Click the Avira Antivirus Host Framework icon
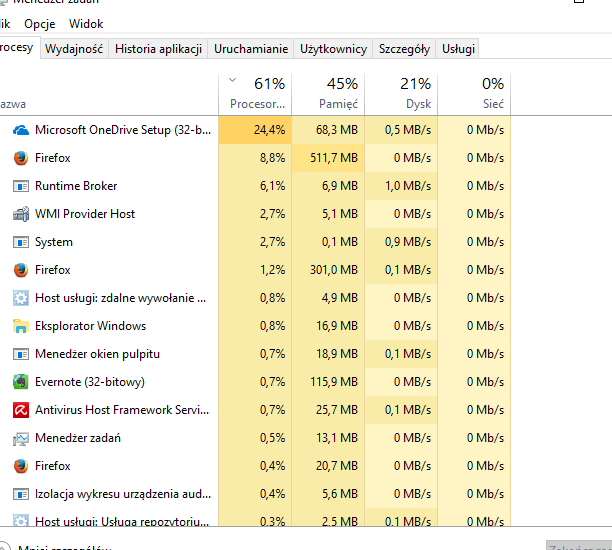The image size is (612, 550). click(x=21, y=410)
